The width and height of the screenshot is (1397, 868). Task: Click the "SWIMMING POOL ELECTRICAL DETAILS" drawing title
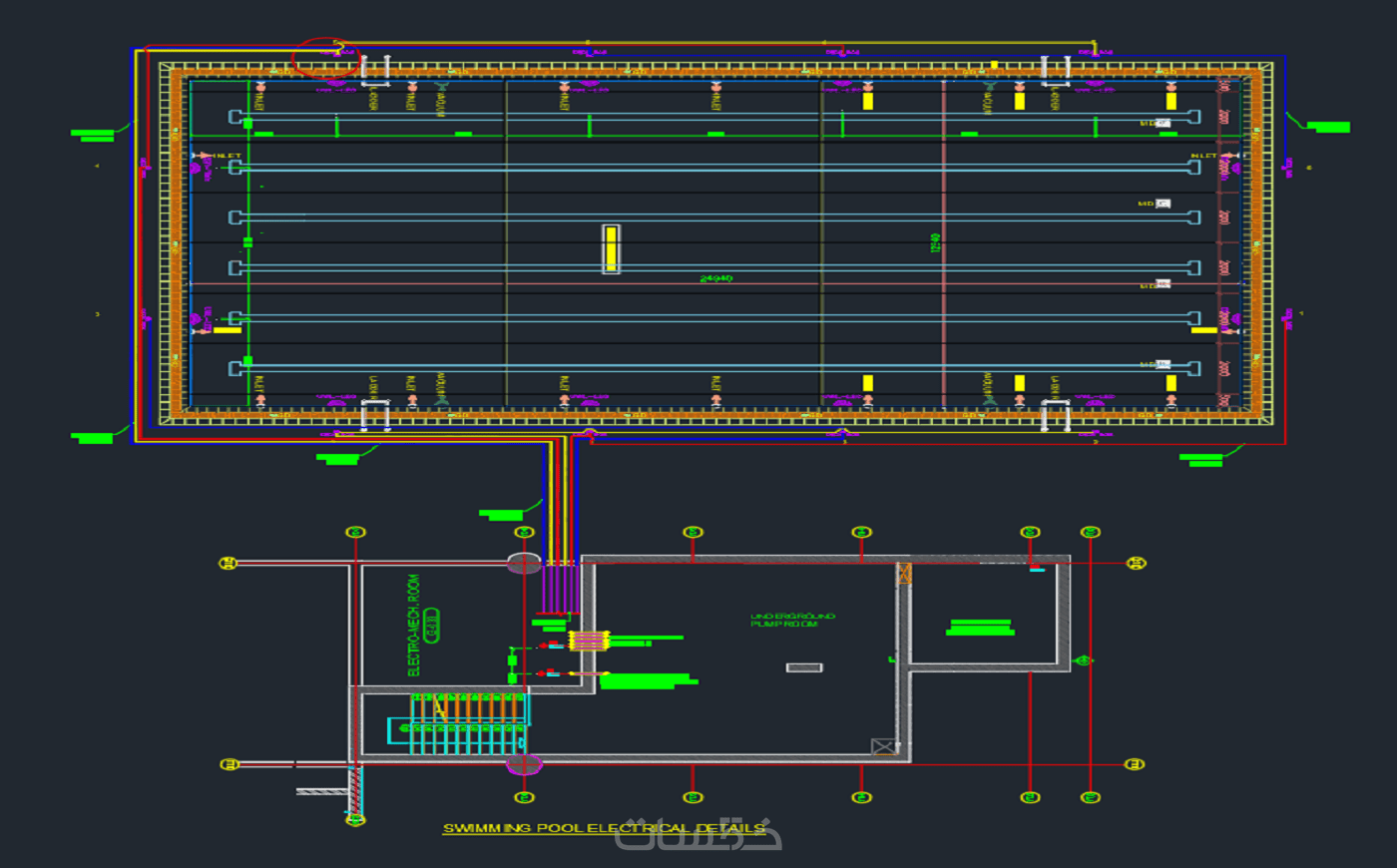(x=604, y=828)
